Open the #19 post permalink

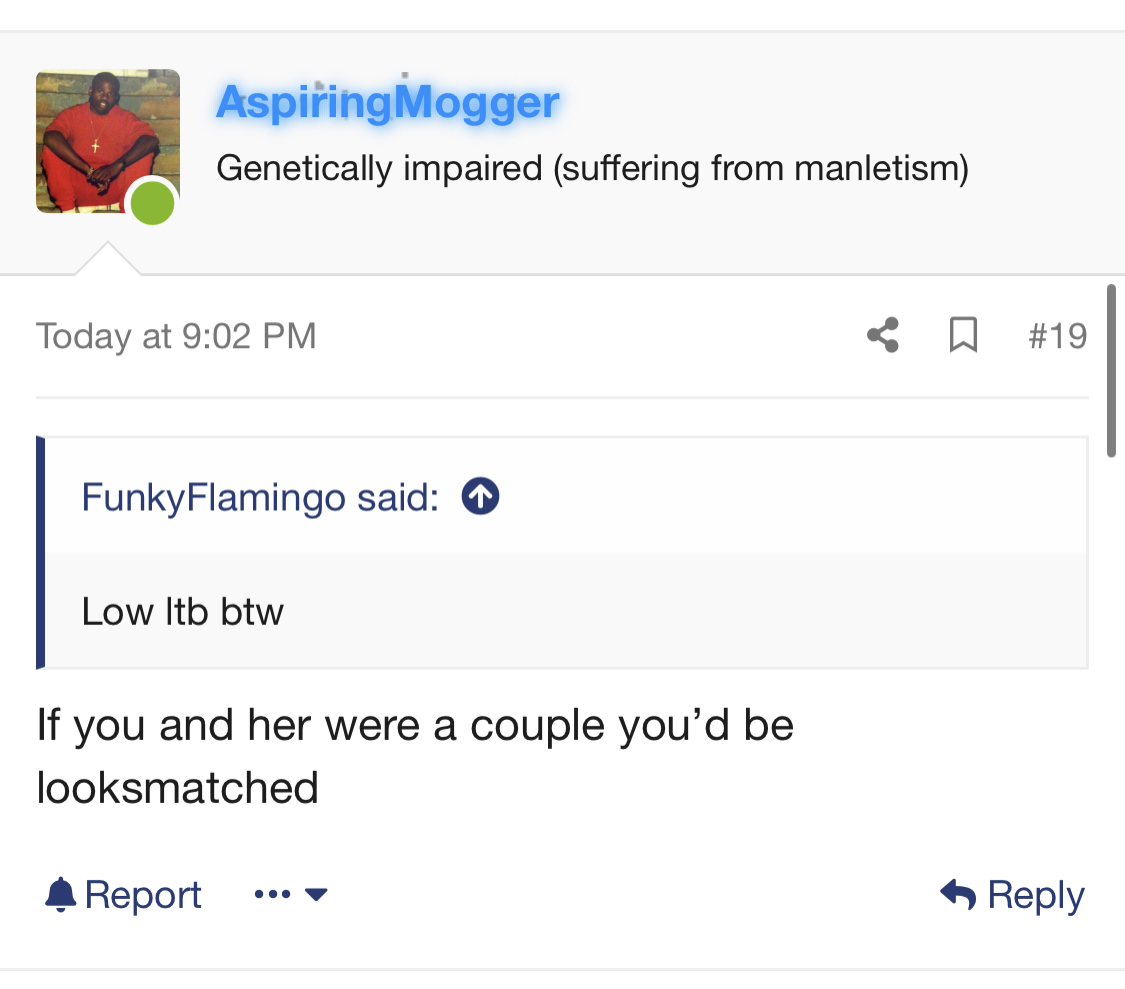pos(1058,336)
